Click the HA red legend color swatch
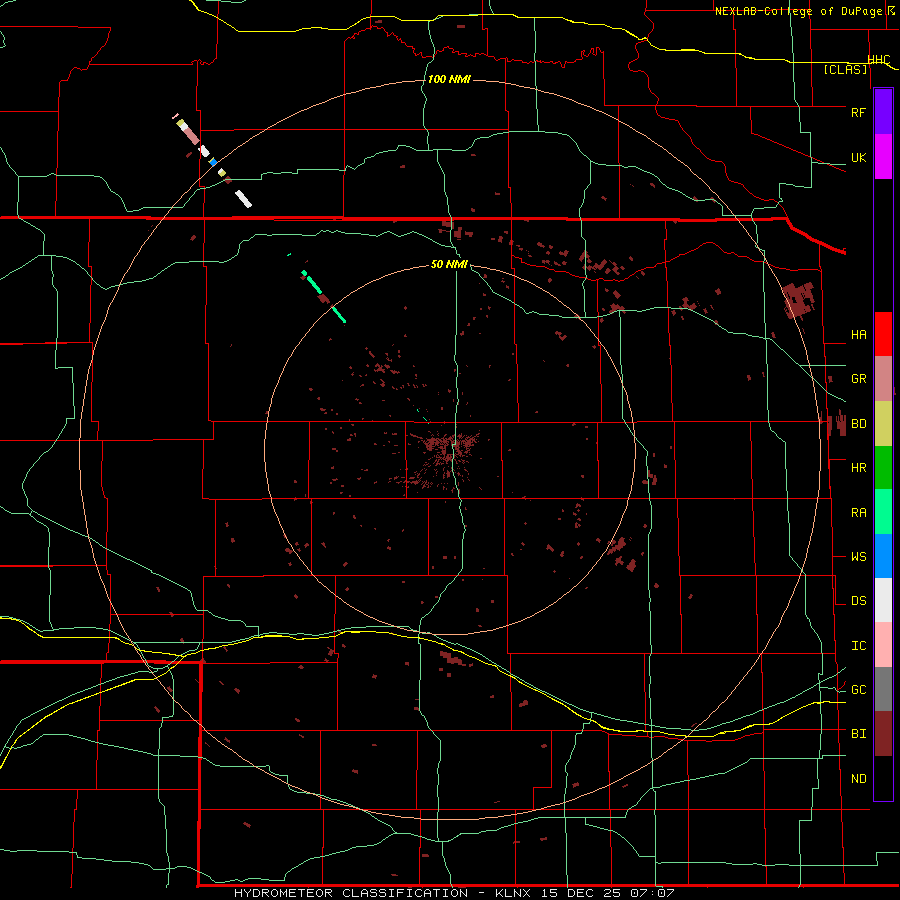The image size is (900, 900). point(883,334)
